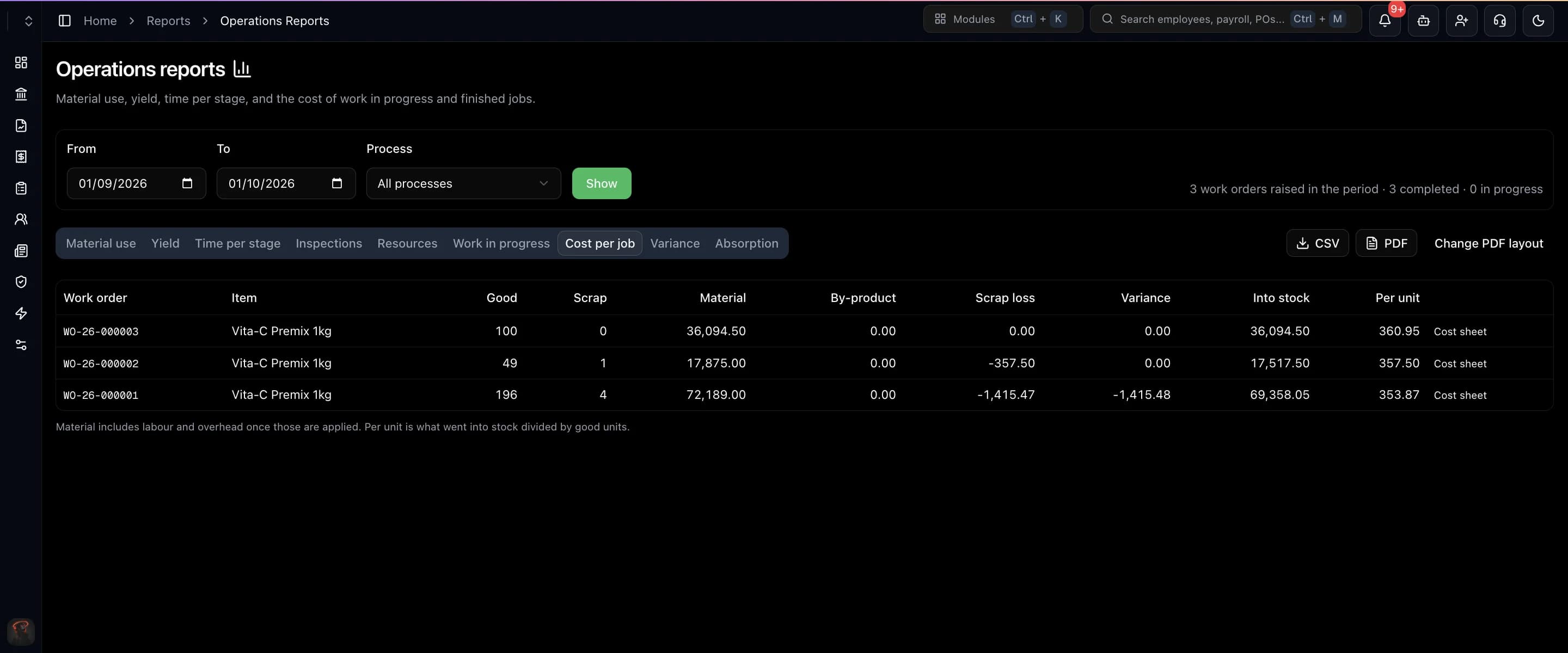This screenshot has width=1568, height=653.
Task: Open Cost sheet for WO-26-000003
Action: (1460, 332)
